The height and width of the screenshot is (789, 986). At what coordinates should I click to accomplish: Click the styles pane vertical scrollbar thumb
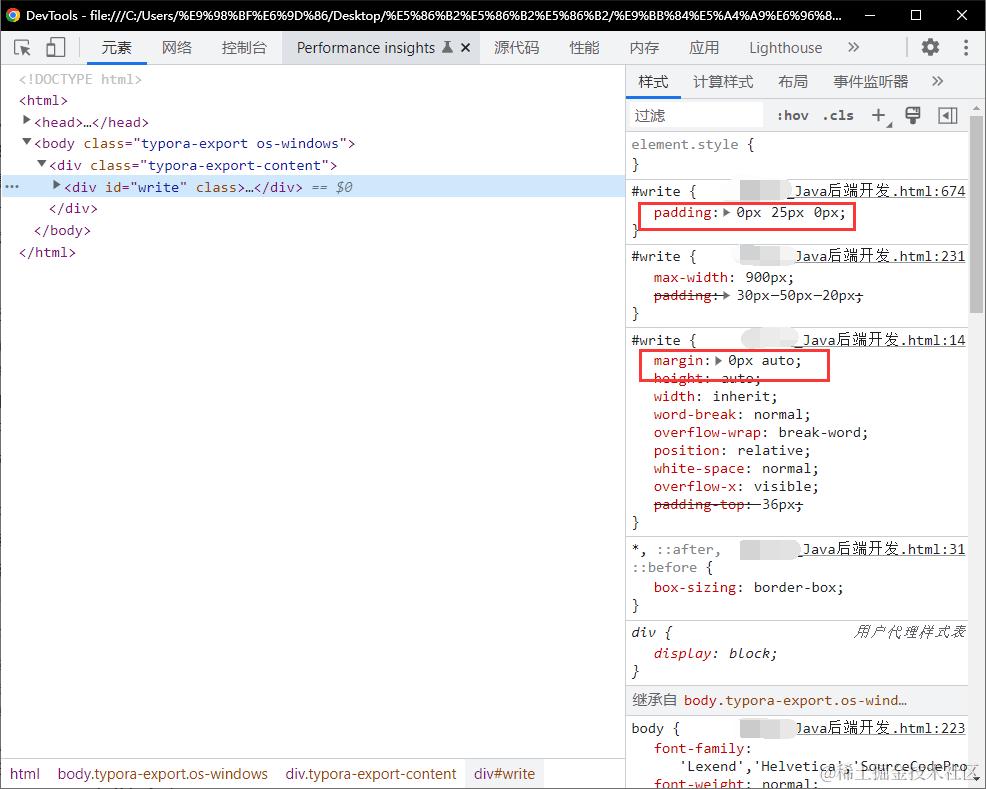pyautogui.click(x=975, y=214)
